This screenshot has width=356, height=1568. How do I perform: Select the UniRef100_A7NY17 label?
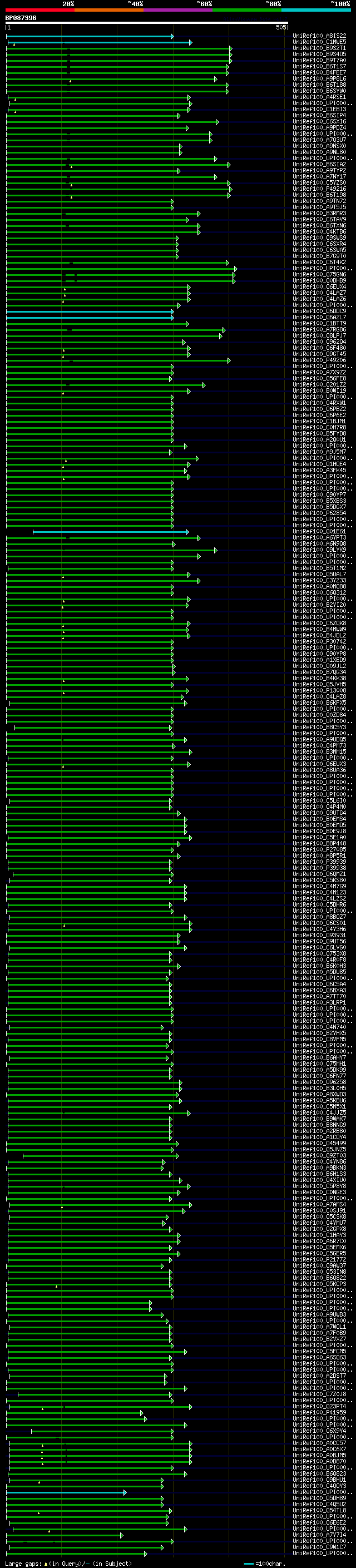[x=319, y=176]
